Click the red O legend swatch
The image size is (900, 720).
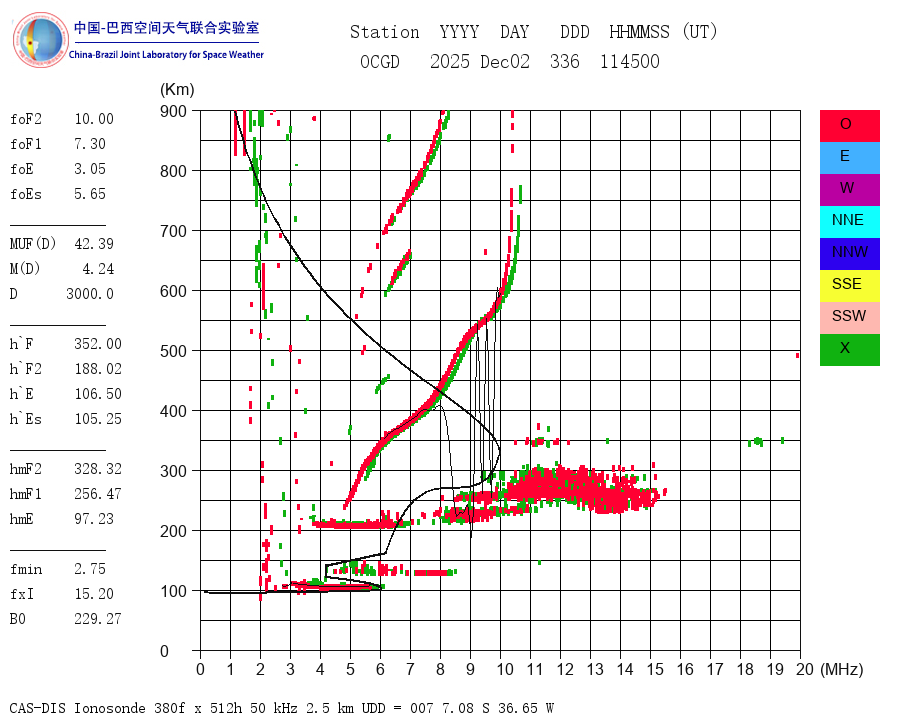point(849,126)
